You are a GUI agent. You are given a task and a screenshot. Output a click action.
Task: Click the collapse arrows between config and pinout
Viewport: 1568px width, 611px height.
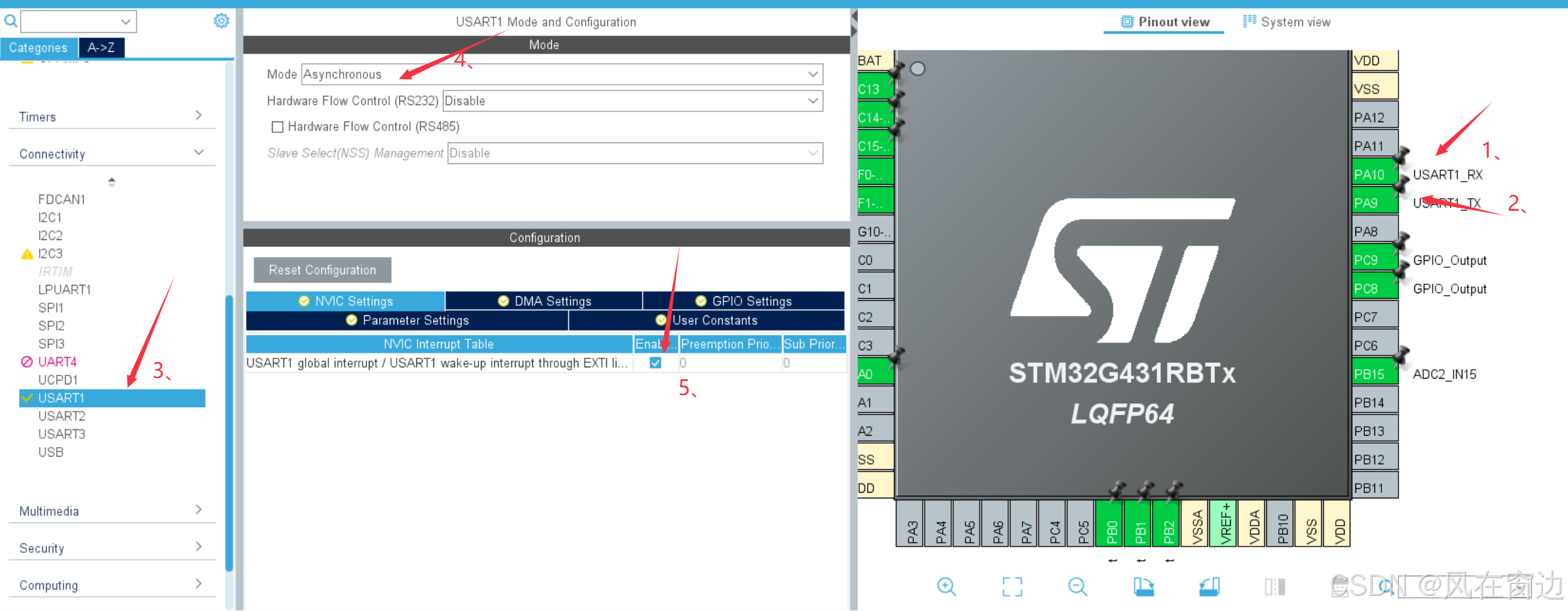[x=854, y=23]
